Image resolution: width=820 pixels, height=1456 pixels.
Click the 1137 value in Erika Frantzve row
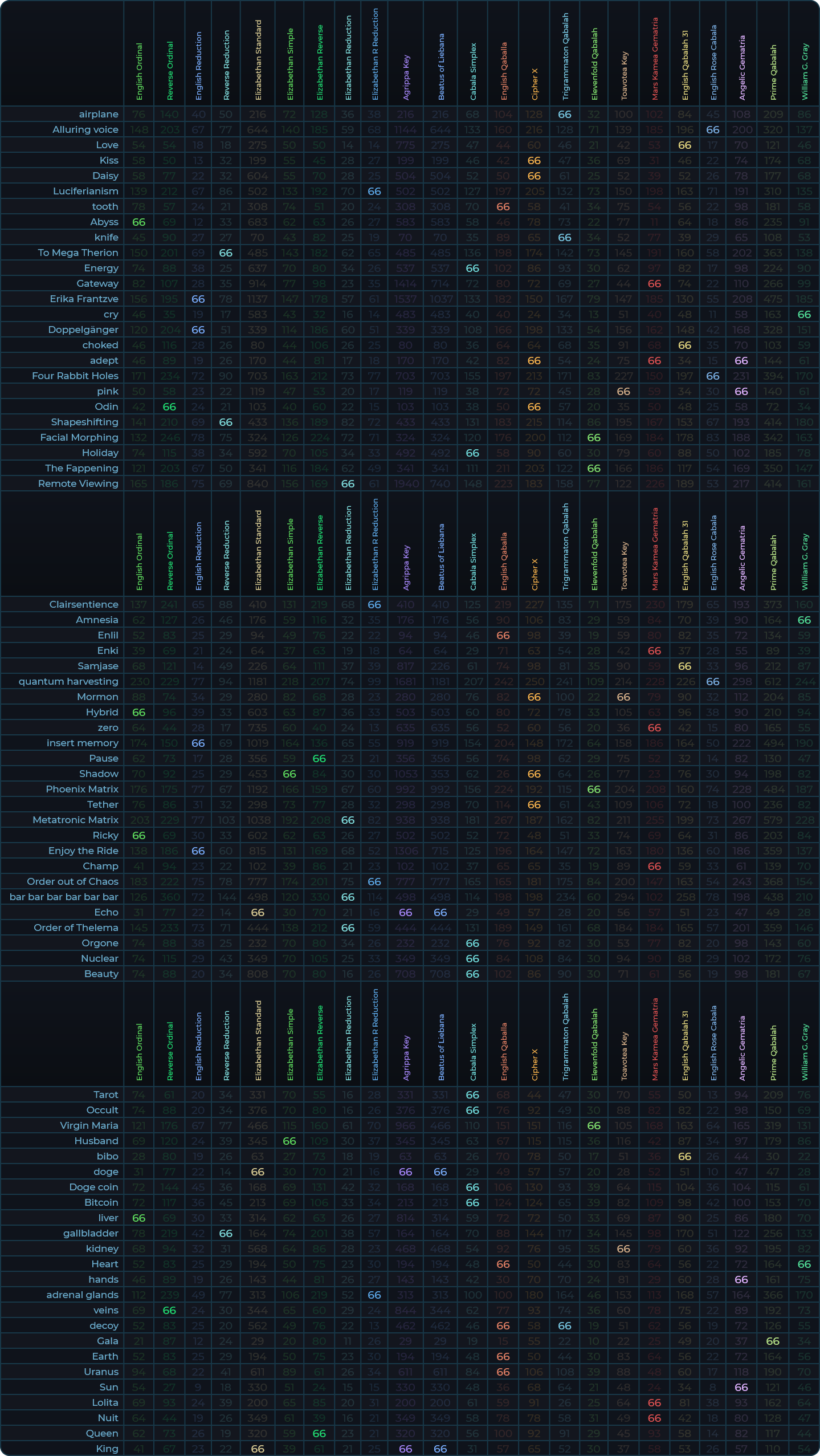(x=258, y=299)
